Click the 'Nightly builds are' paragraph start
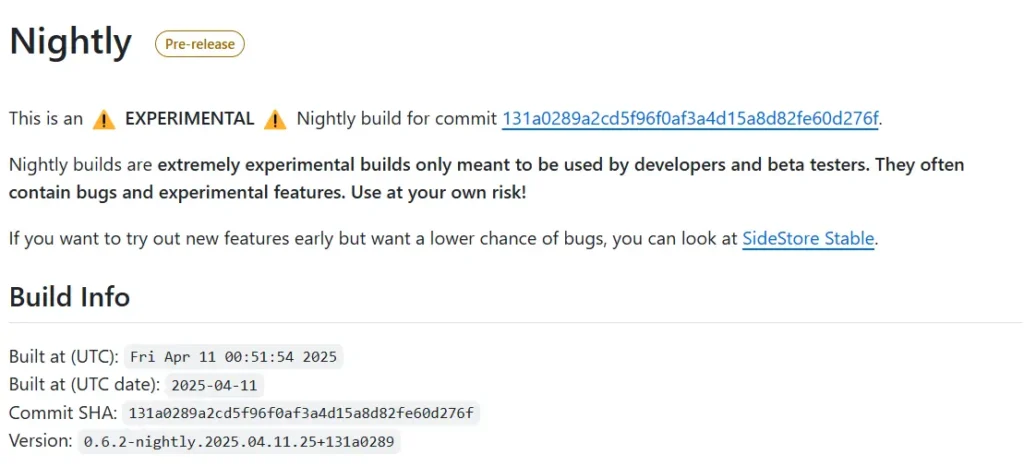 81,165
